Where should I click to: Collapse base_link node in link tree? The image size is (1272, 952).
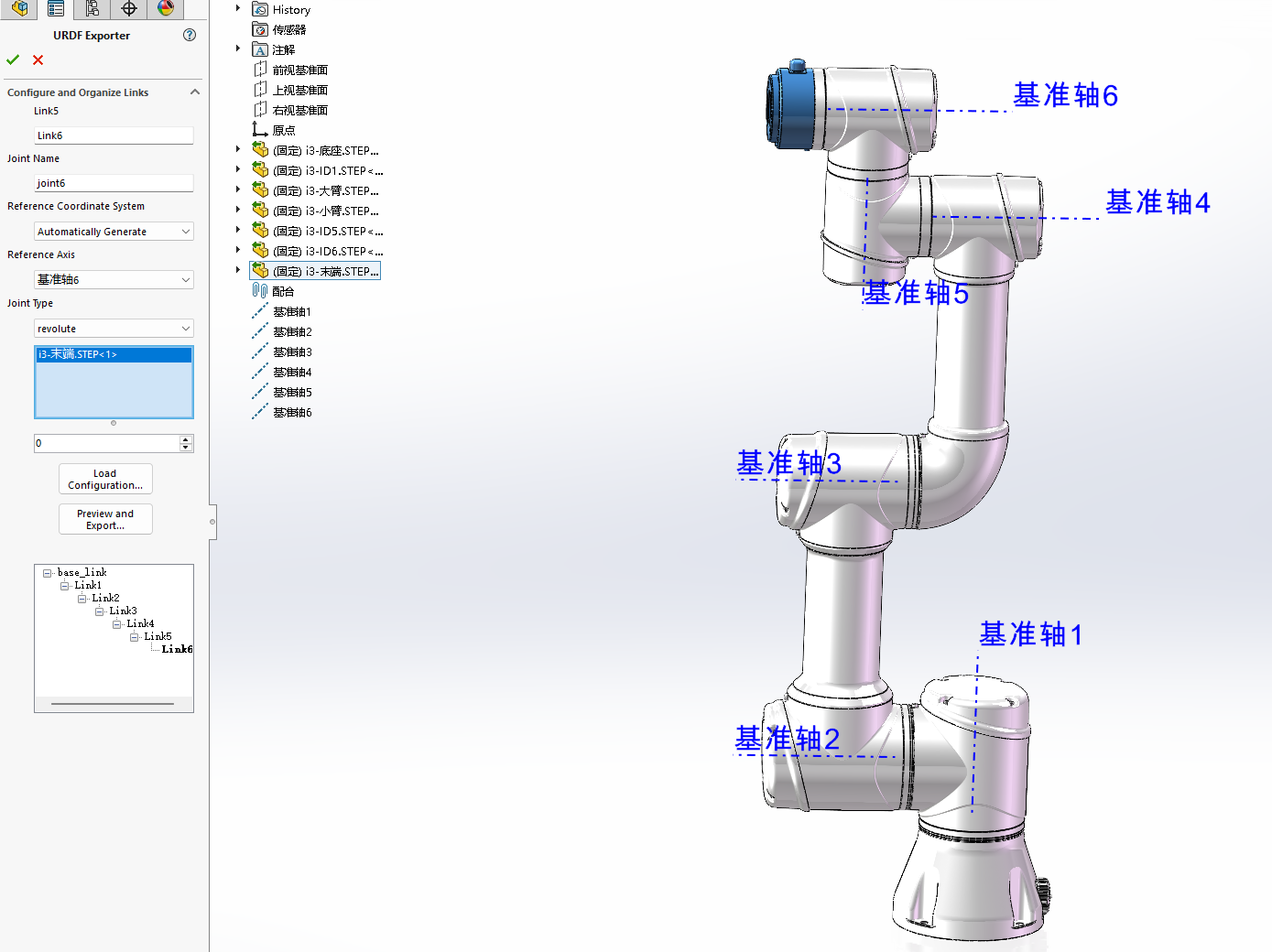tap(48, 573)
